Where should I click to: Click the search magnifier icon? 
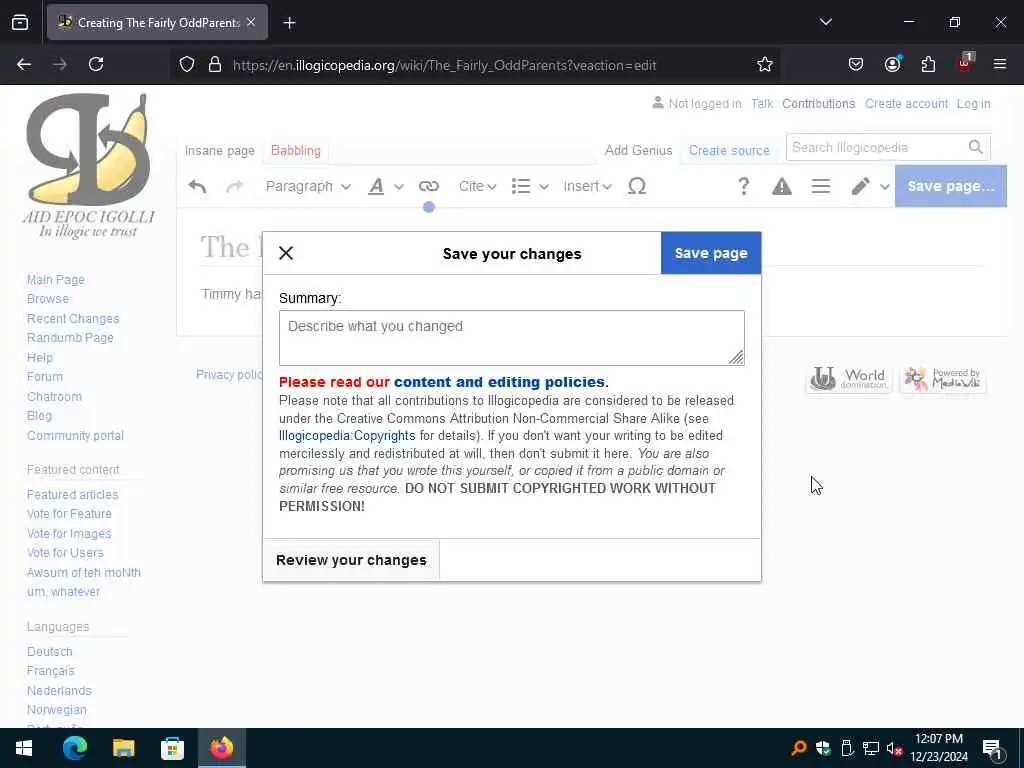pos(976,148)
